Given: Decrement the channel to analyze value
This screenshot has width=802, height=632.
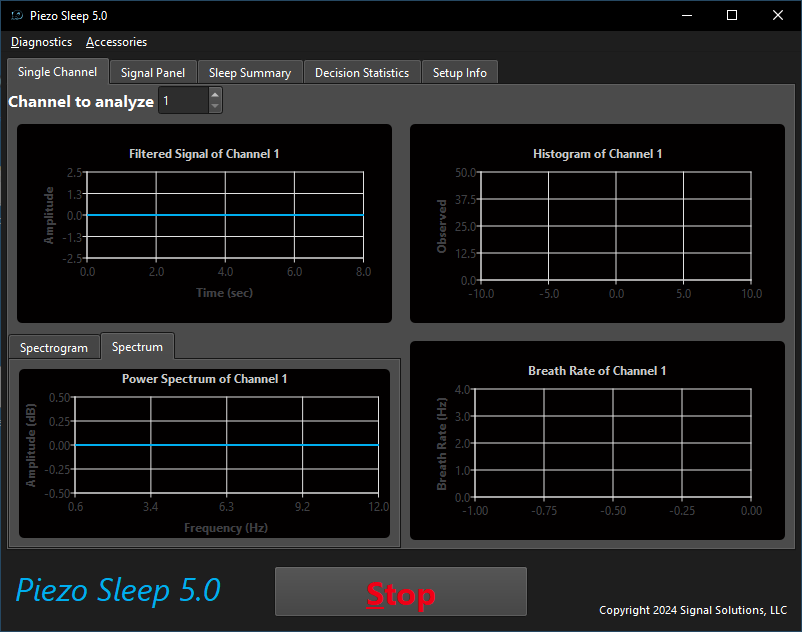Looking at the screenshot, I should [215, 106].
